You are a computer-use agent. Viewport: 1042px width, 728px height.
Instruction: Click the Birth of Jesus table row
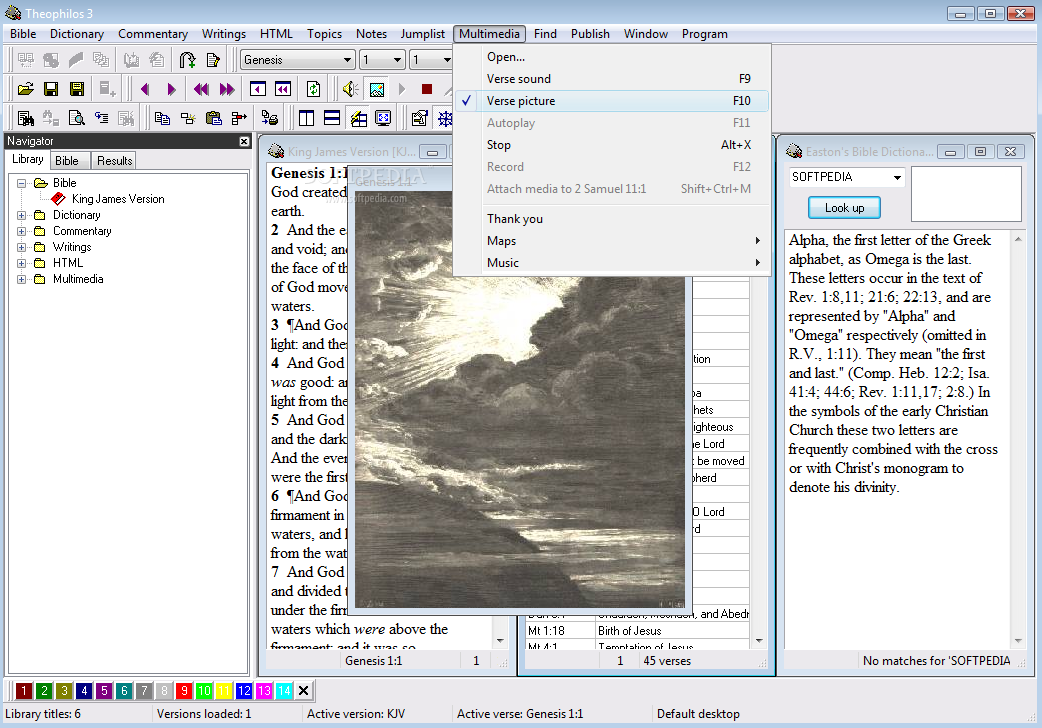(x=638, y=631)
